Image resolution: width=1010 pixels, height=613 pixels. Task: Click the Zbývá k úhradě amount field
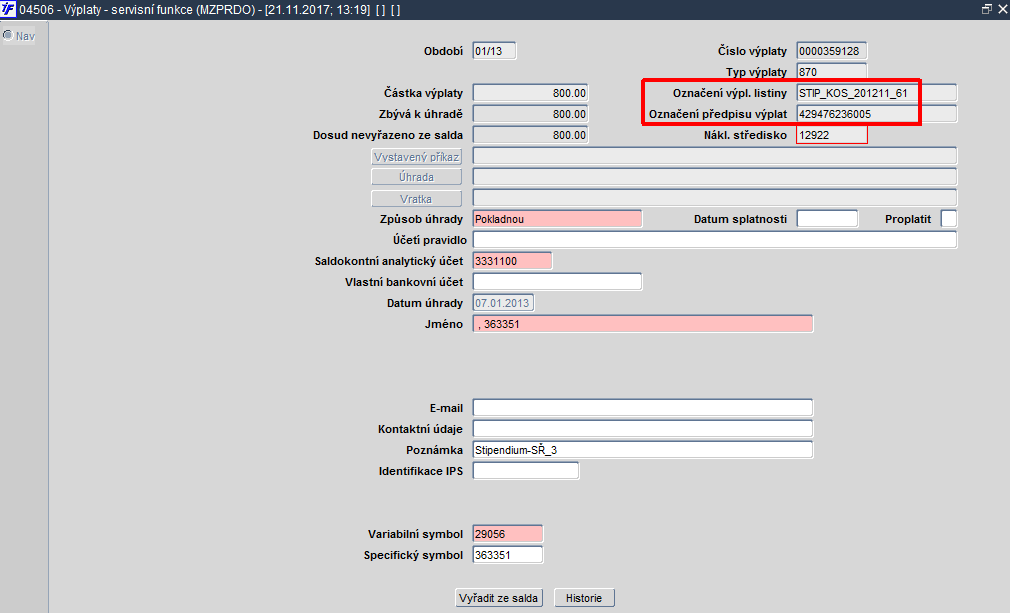530,114
